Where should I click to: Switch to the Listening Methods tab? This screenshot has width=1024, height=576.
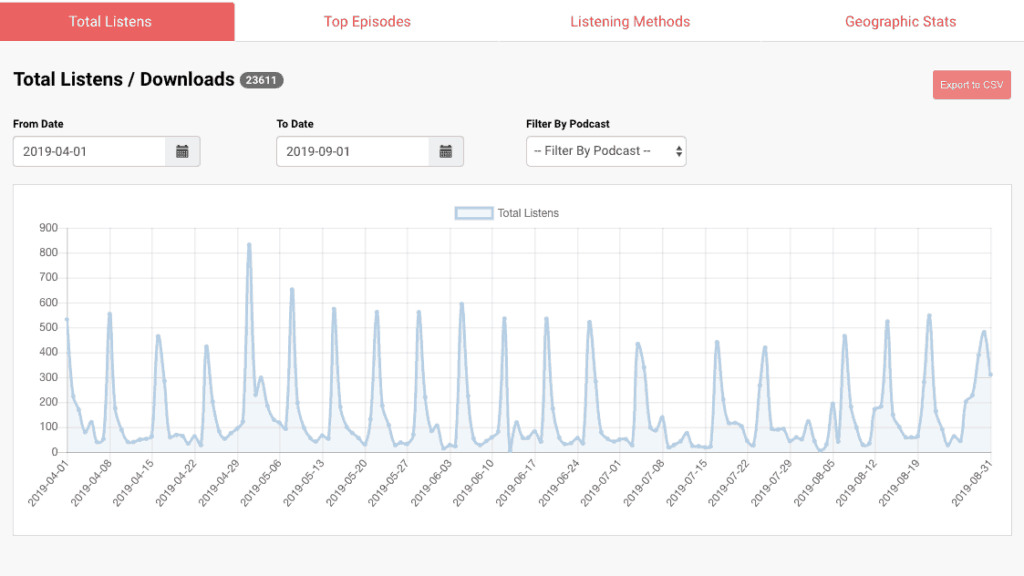[x=630, y=22]
